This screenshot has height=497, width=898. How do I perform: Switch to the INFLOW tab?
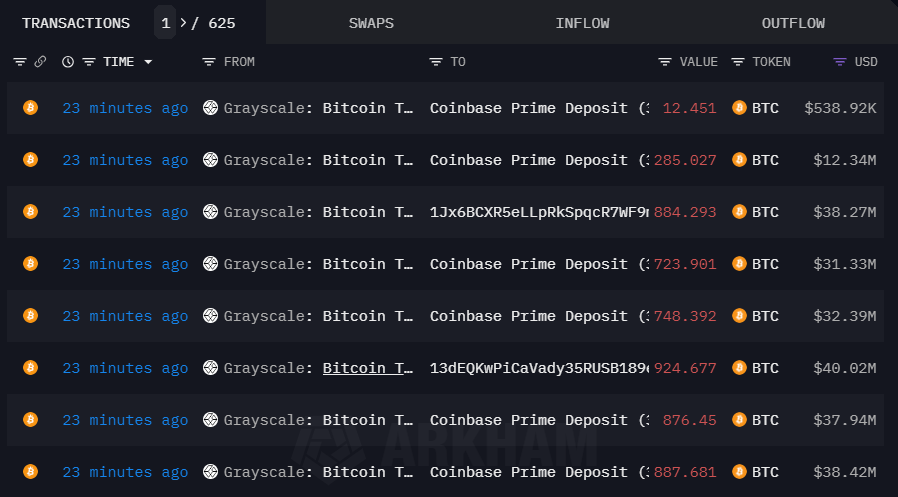582,23
